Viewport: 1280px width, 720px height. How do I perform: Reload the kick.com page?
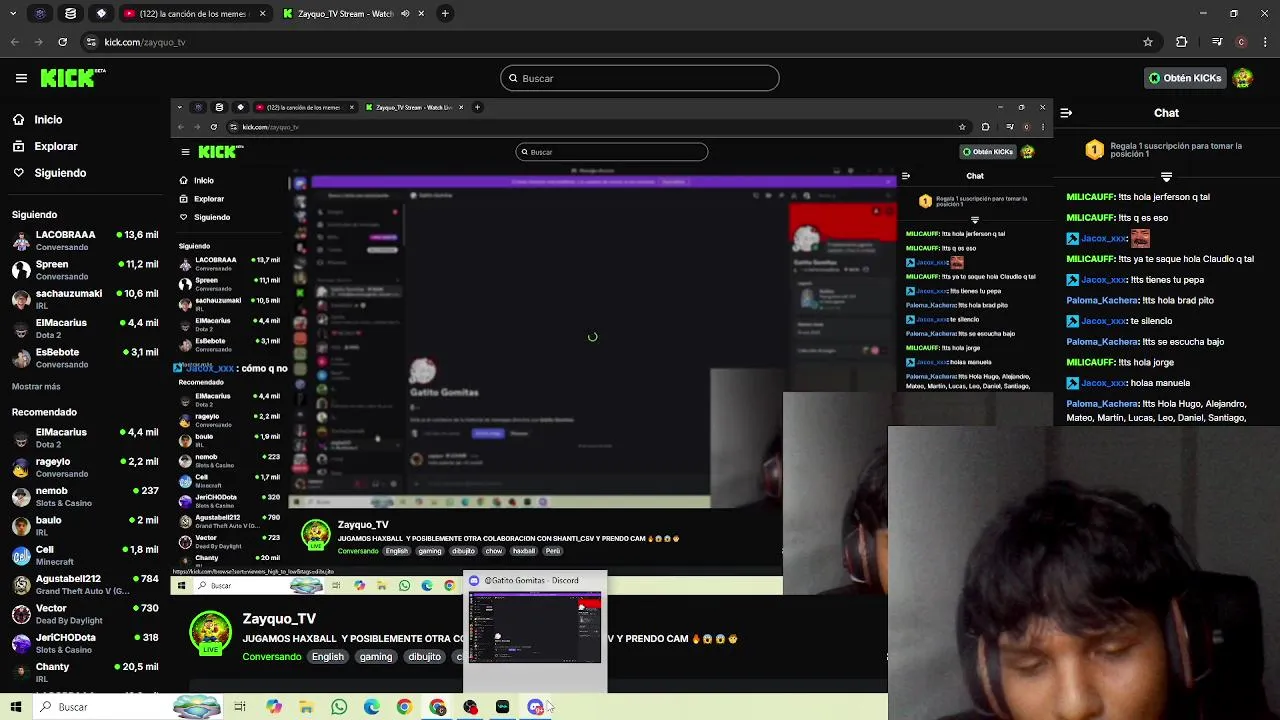click(x=62, y=42)
